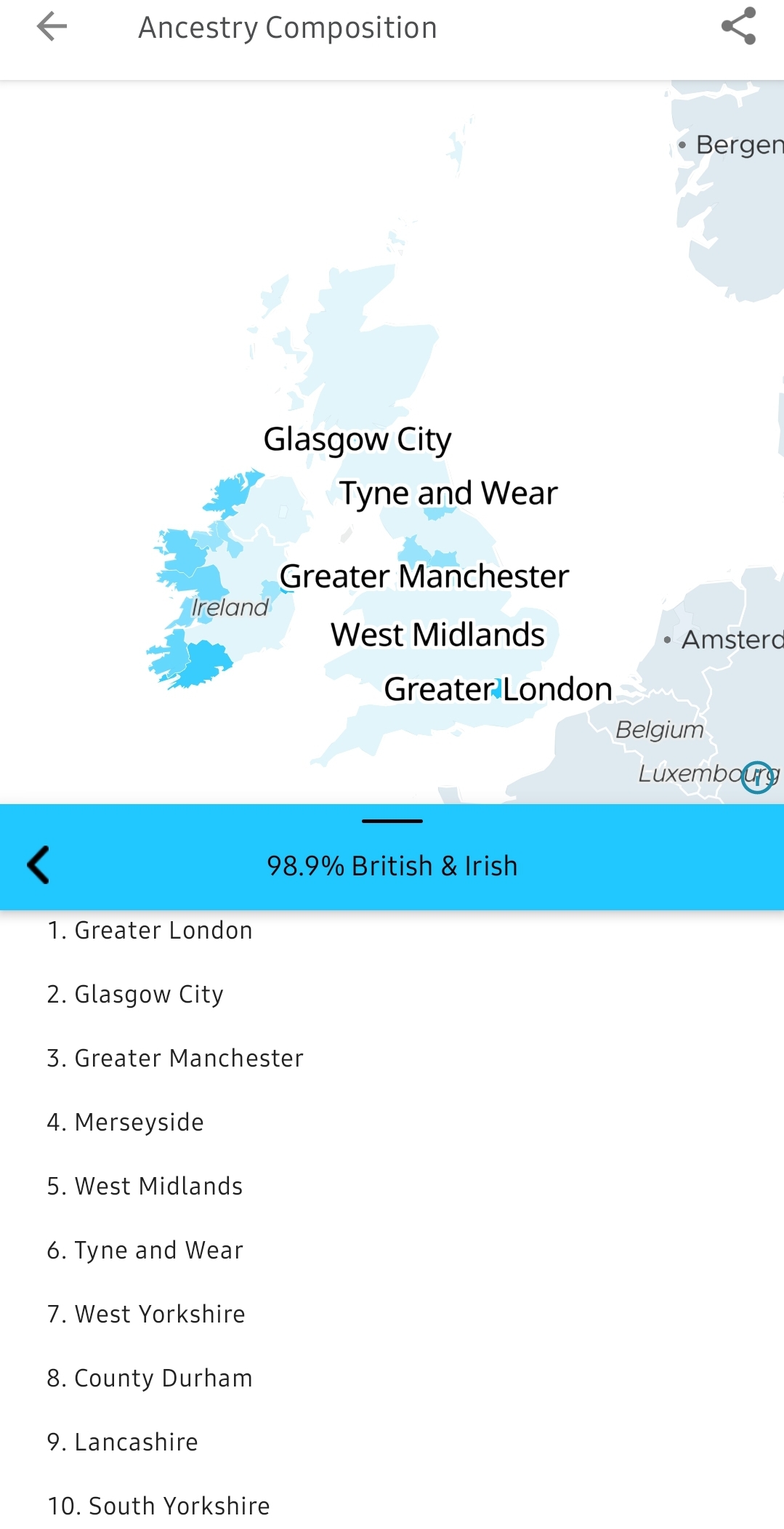Viewport: 784px width, 1529px height.
Task: Tap the map info icon near Luxembourg
Action: pos(757,777)
